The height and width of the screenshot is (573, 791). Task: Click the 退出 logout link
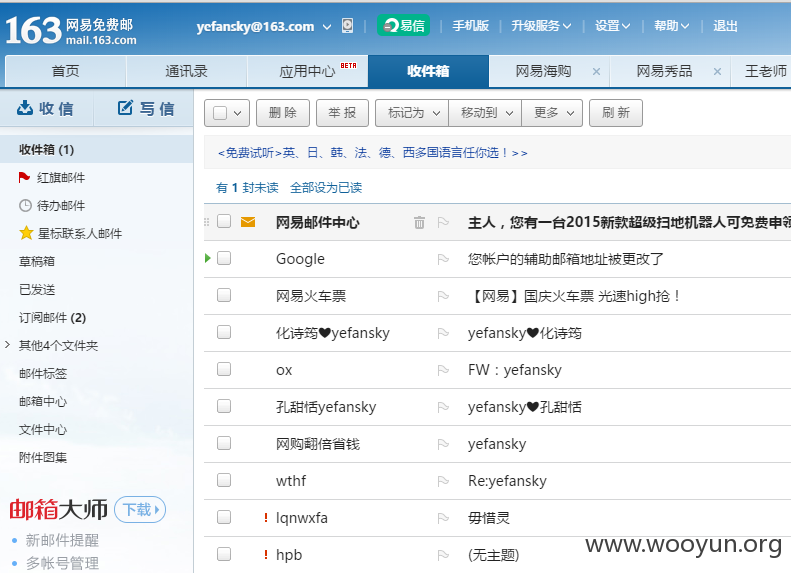pos(725,26)
